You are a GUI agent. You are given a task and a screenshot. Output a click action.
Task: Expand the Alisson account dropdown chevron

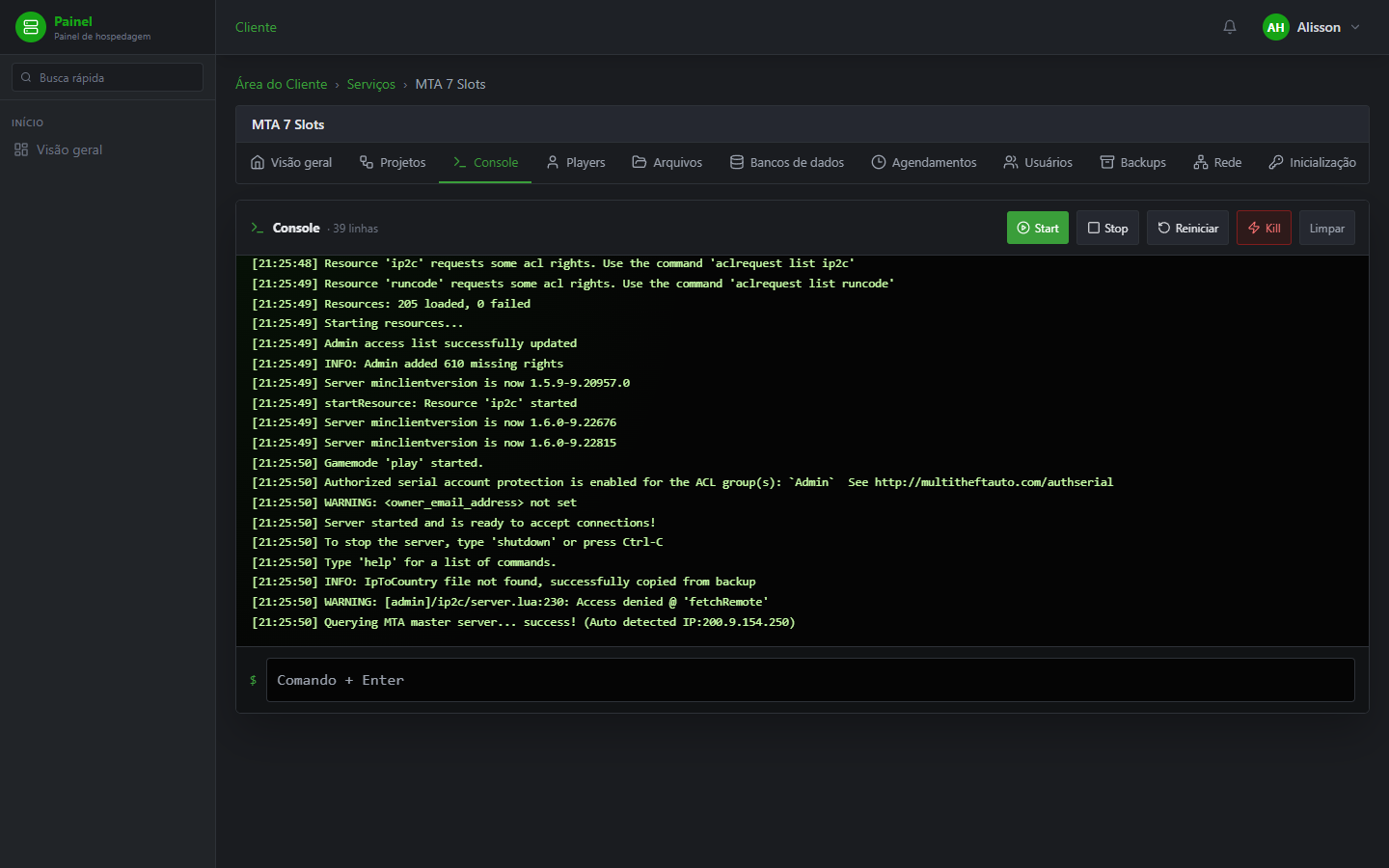coord(1355,27)
